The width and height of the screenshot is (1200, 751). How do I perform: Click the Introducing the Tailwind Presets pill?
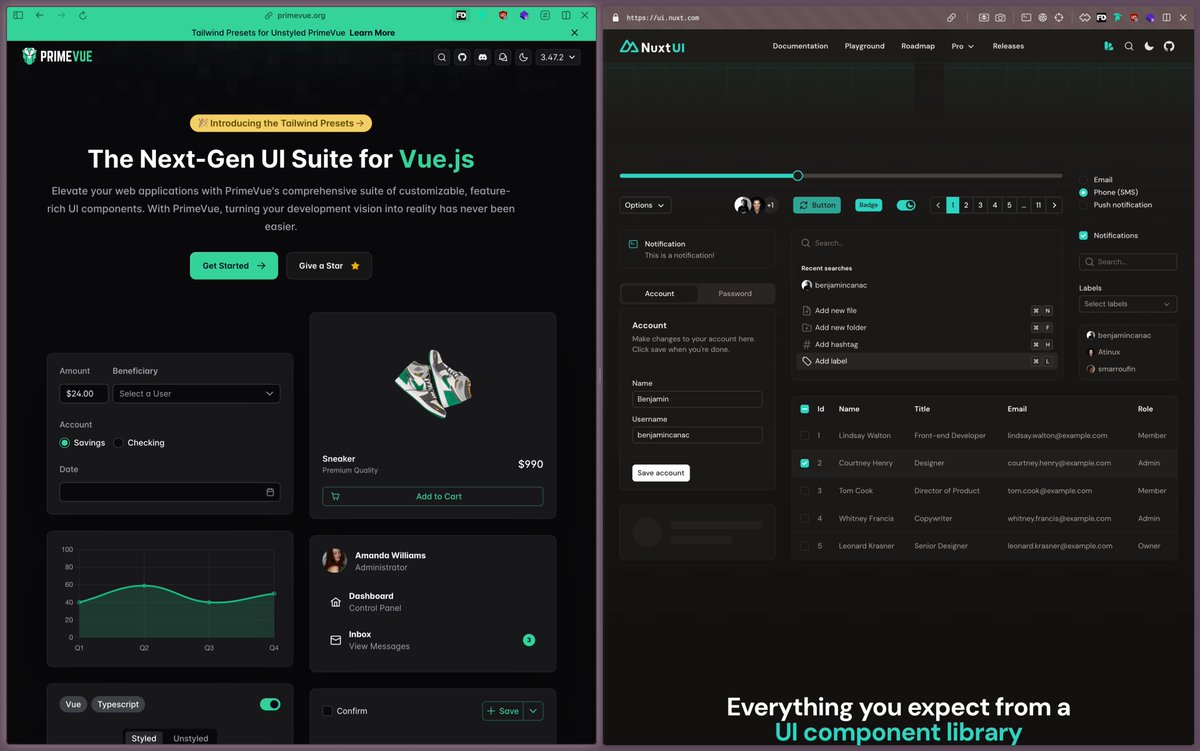pyautogui.click(x=281, y=123)
